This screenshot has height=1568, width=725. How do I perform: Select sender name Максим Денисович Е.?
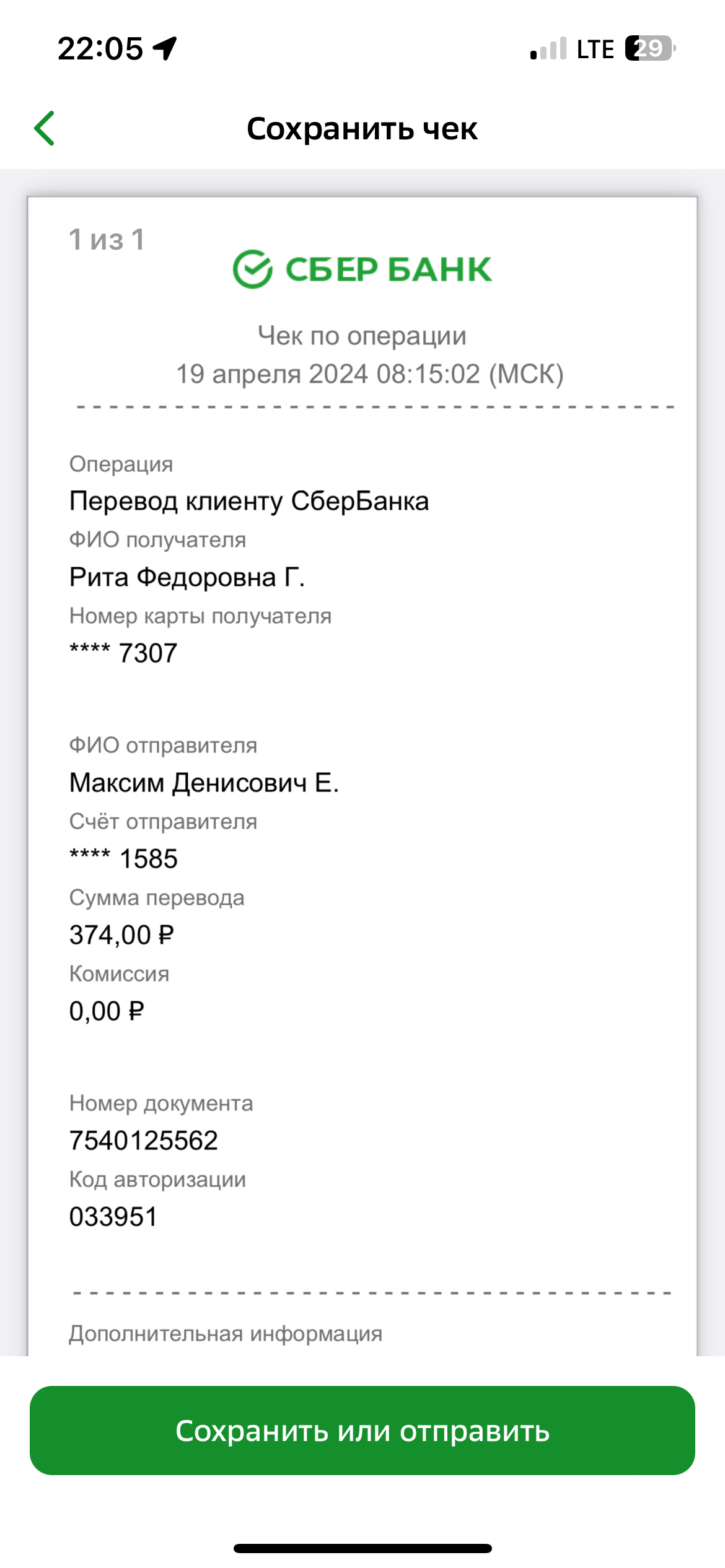pyautogui.click(x=204, y=783)
